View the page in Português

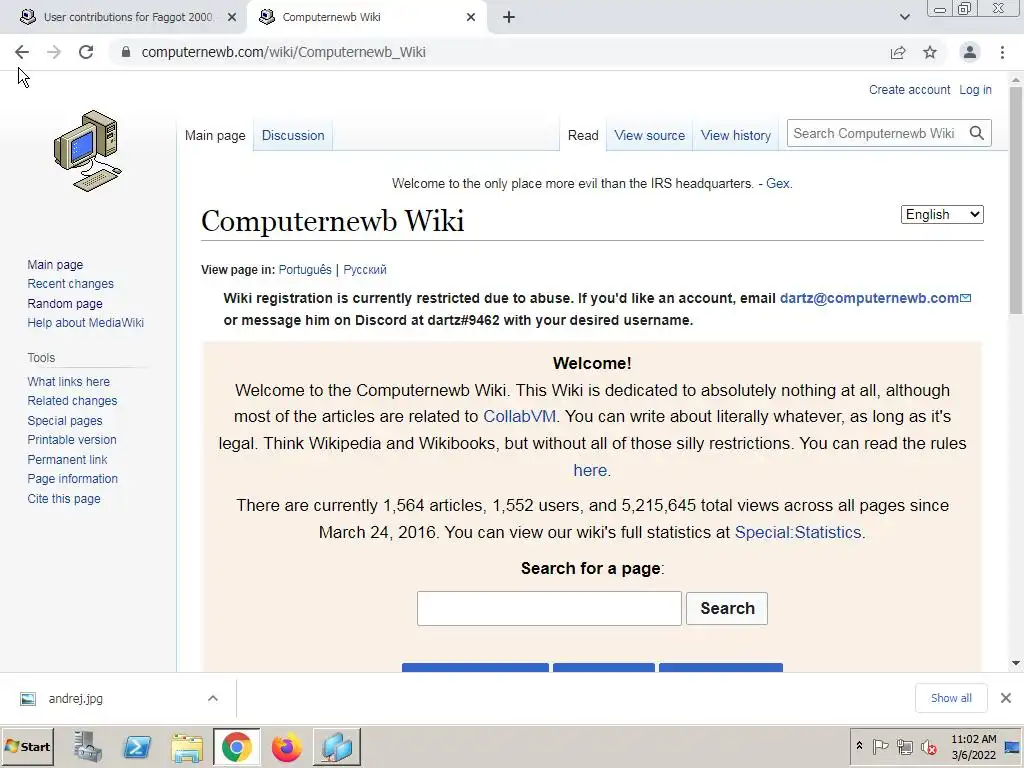[305, 270]
